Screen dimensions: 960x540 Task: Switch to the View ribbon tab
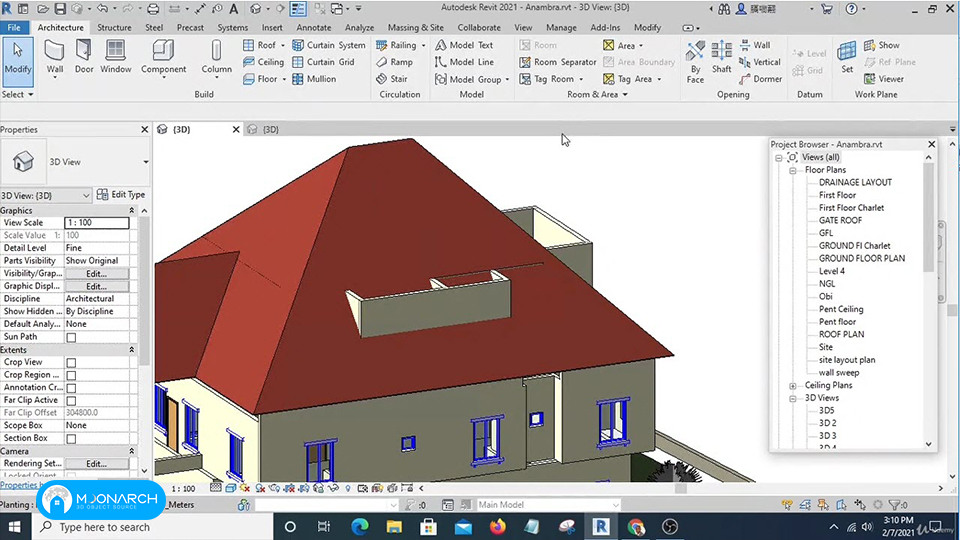pos(523,28)
